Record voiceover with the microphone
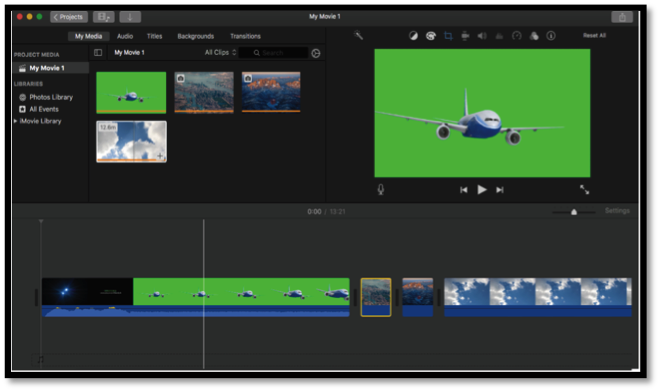The width and height of the screenshot is (660, 391). (381, 189)
